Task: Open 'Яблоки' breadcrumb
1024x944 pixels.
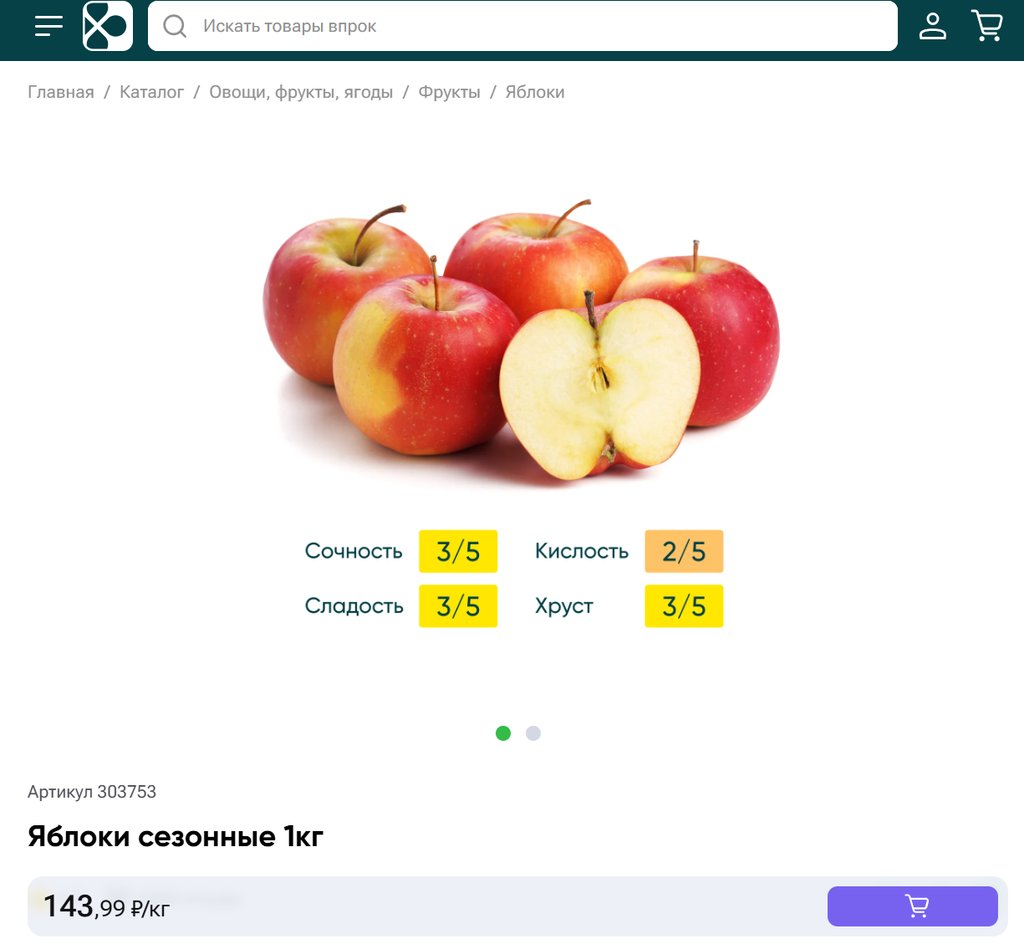Action: [535, 92]
